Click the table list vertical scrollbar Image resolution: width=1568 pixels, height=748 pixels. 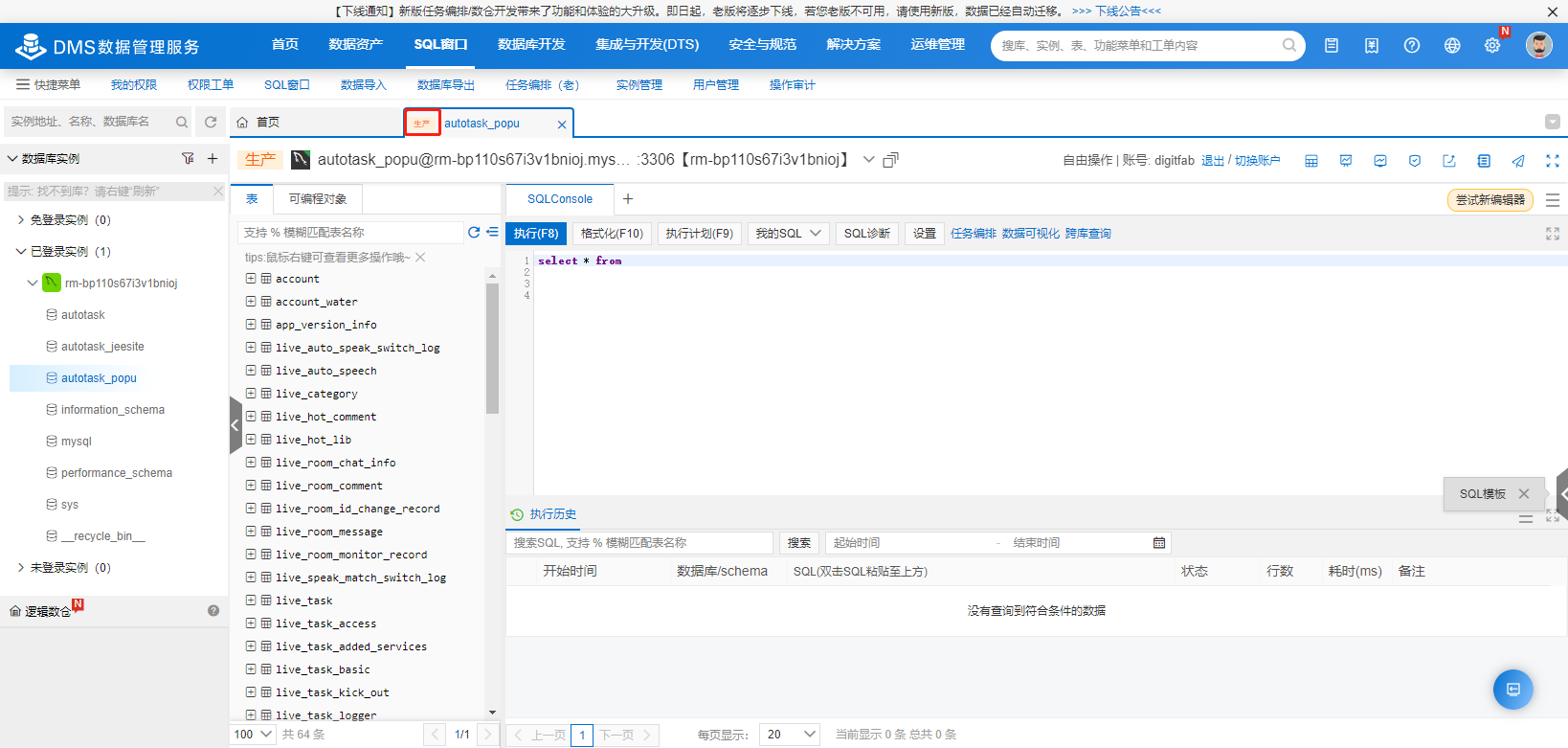[x=492, y=349]
